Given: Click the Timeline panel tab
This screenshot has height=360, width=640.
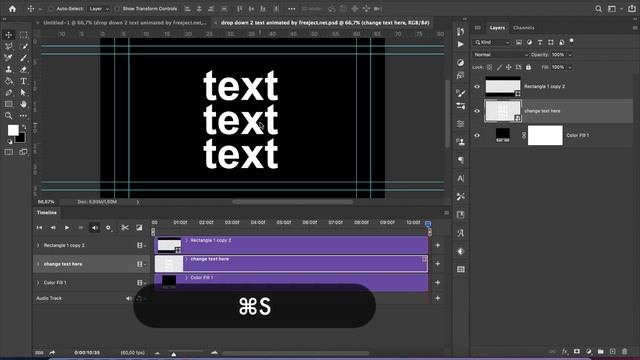Looking at the screenshot, I should [47, 213].
